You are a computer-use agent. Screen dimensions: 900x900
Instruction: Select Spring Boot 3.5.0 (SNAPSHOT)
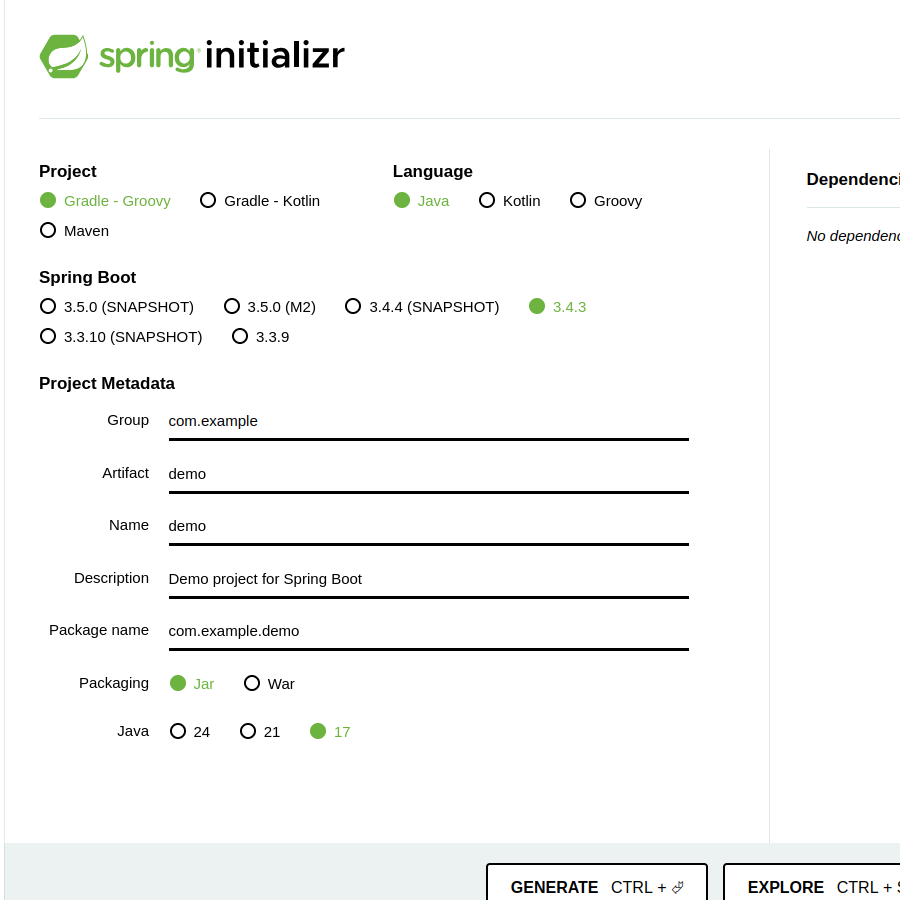[x=117, y=307]
